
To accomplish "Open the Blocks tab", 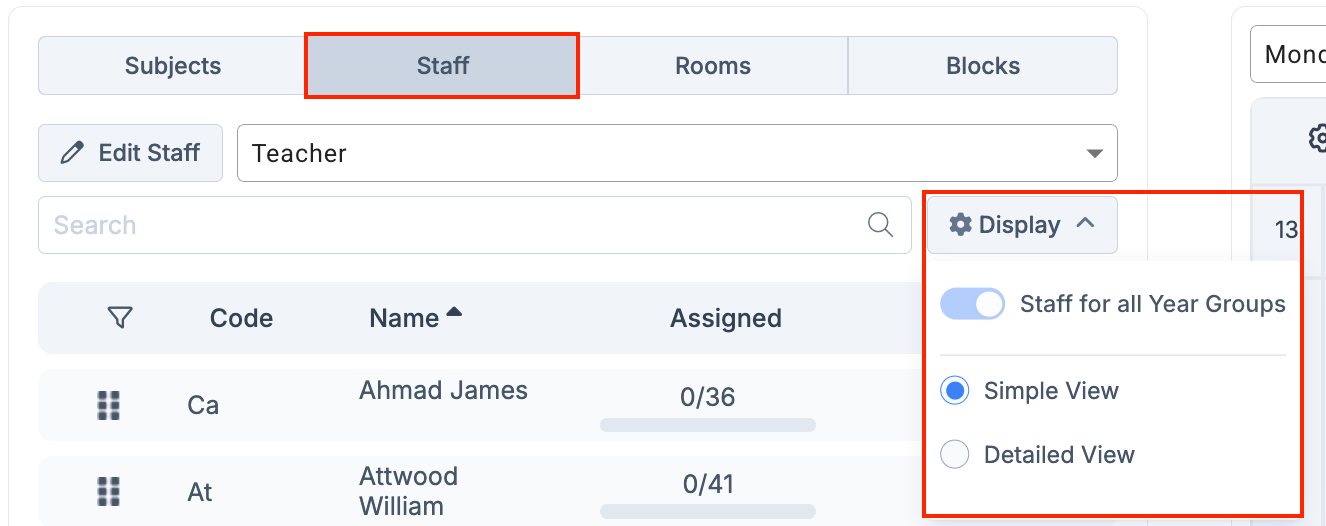I will pyautogui.click(x=983, y=66).
